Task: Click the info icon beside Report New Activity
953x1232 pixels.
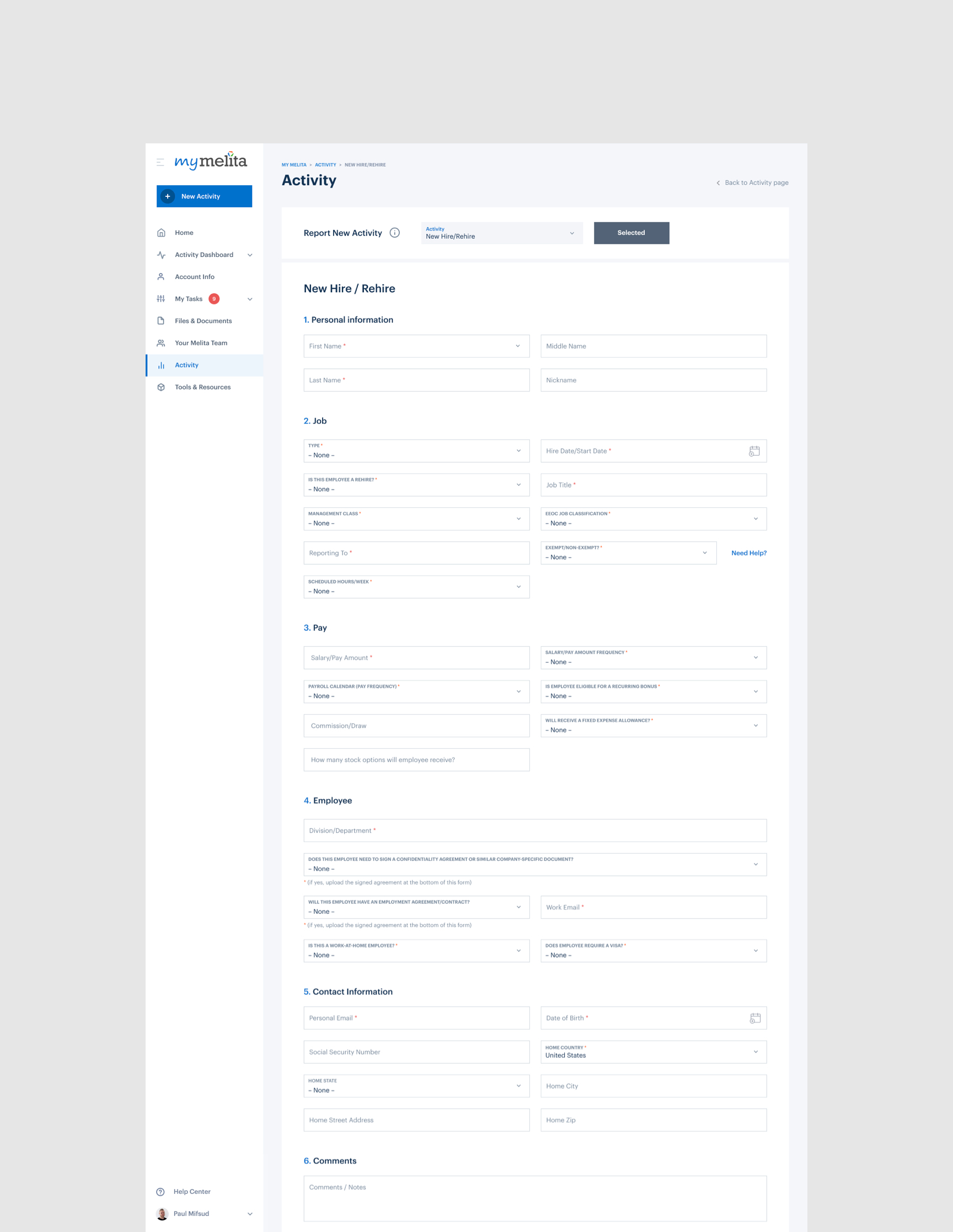Action: pyautogui.click(x=395, y=233)
